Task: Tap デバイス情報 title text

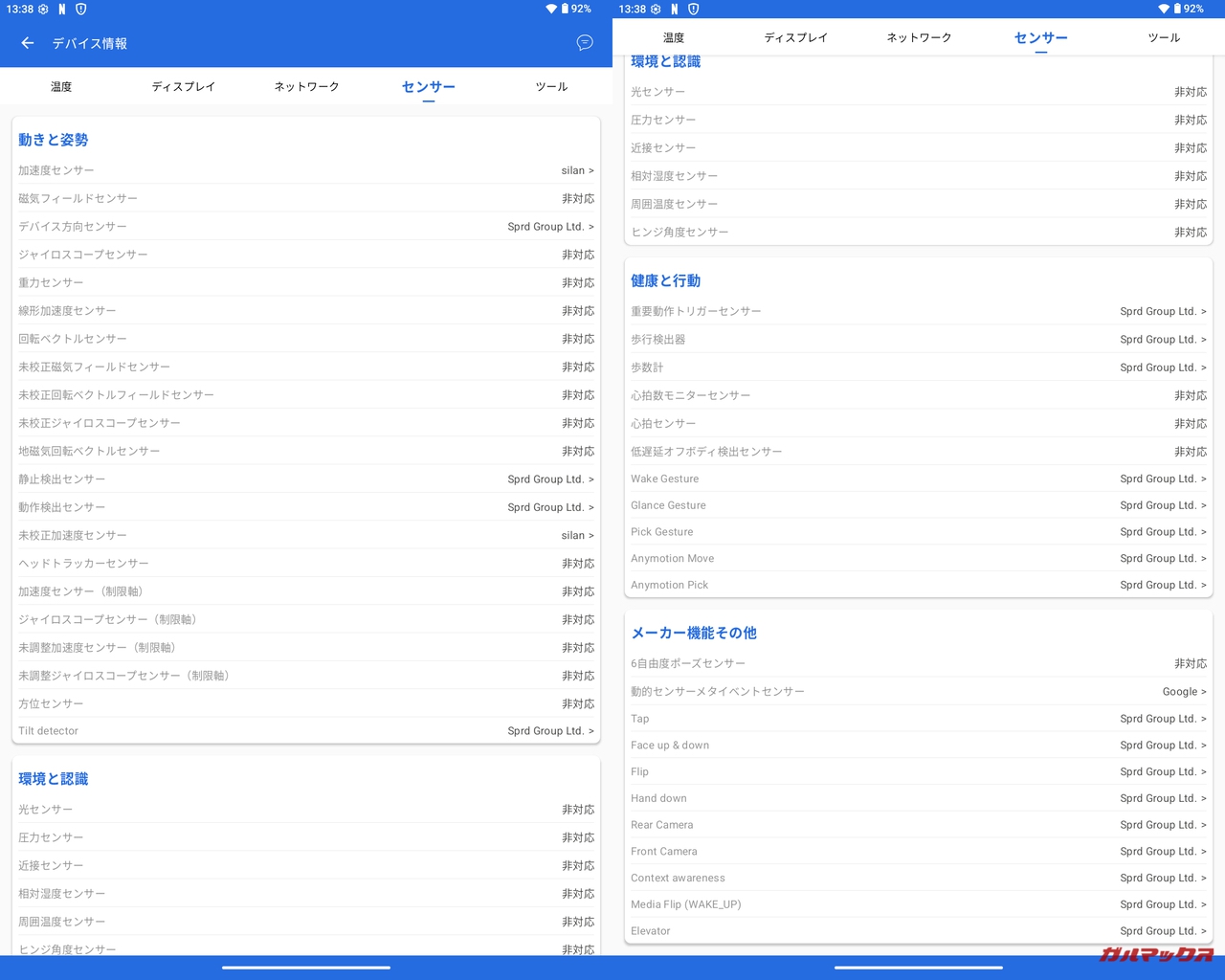Action: coord(90,43)
